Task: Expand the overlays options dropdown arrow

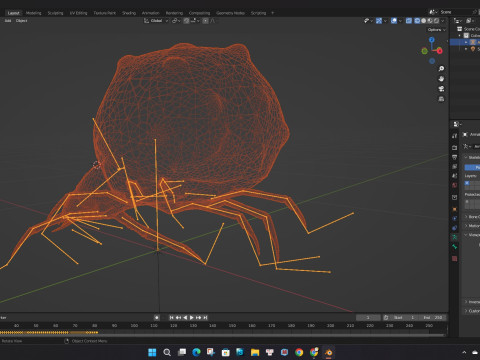Action: pos(400,21)
